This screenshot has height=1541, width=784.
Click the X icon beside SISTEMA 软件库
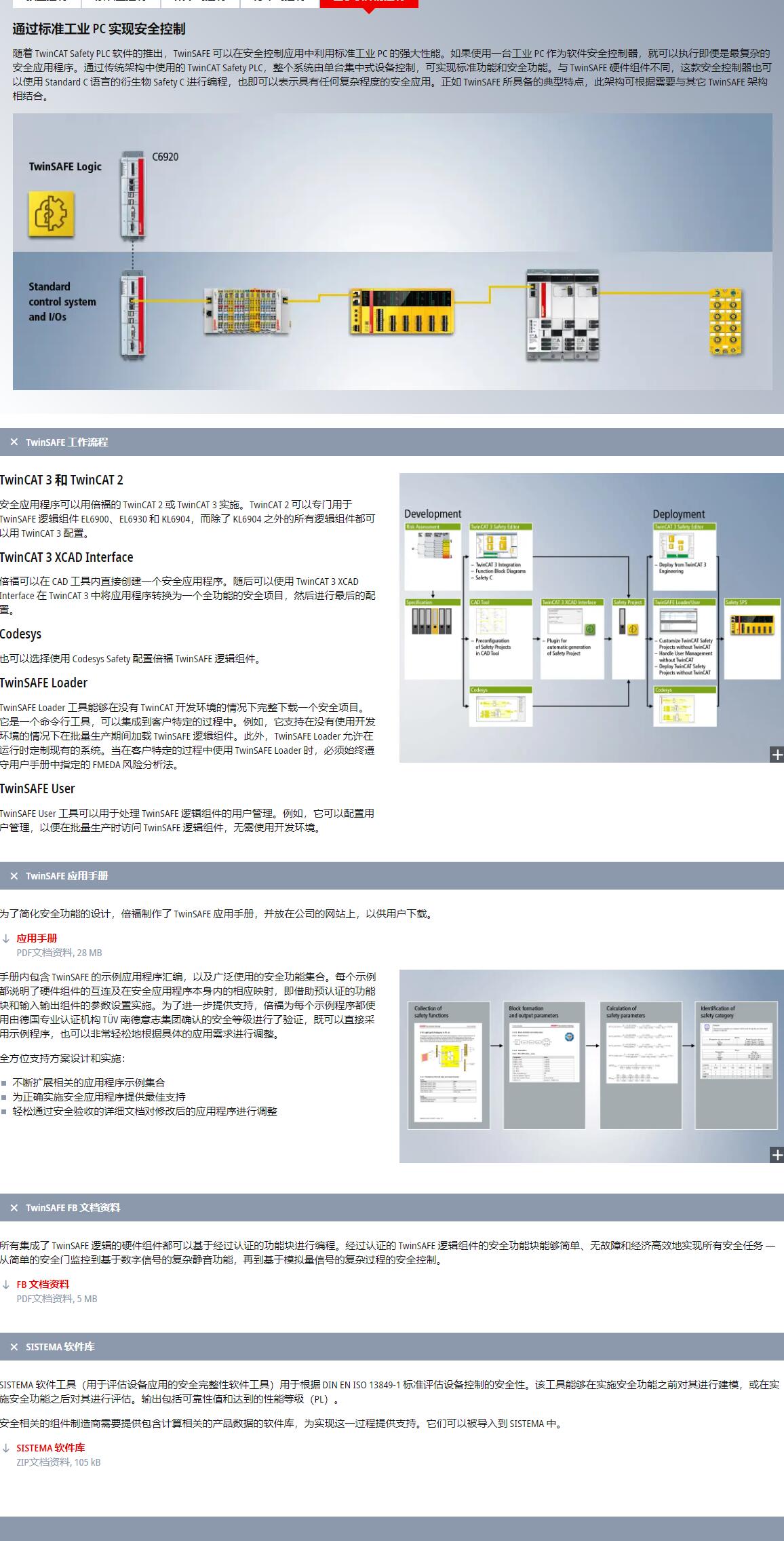(14, 1347)
